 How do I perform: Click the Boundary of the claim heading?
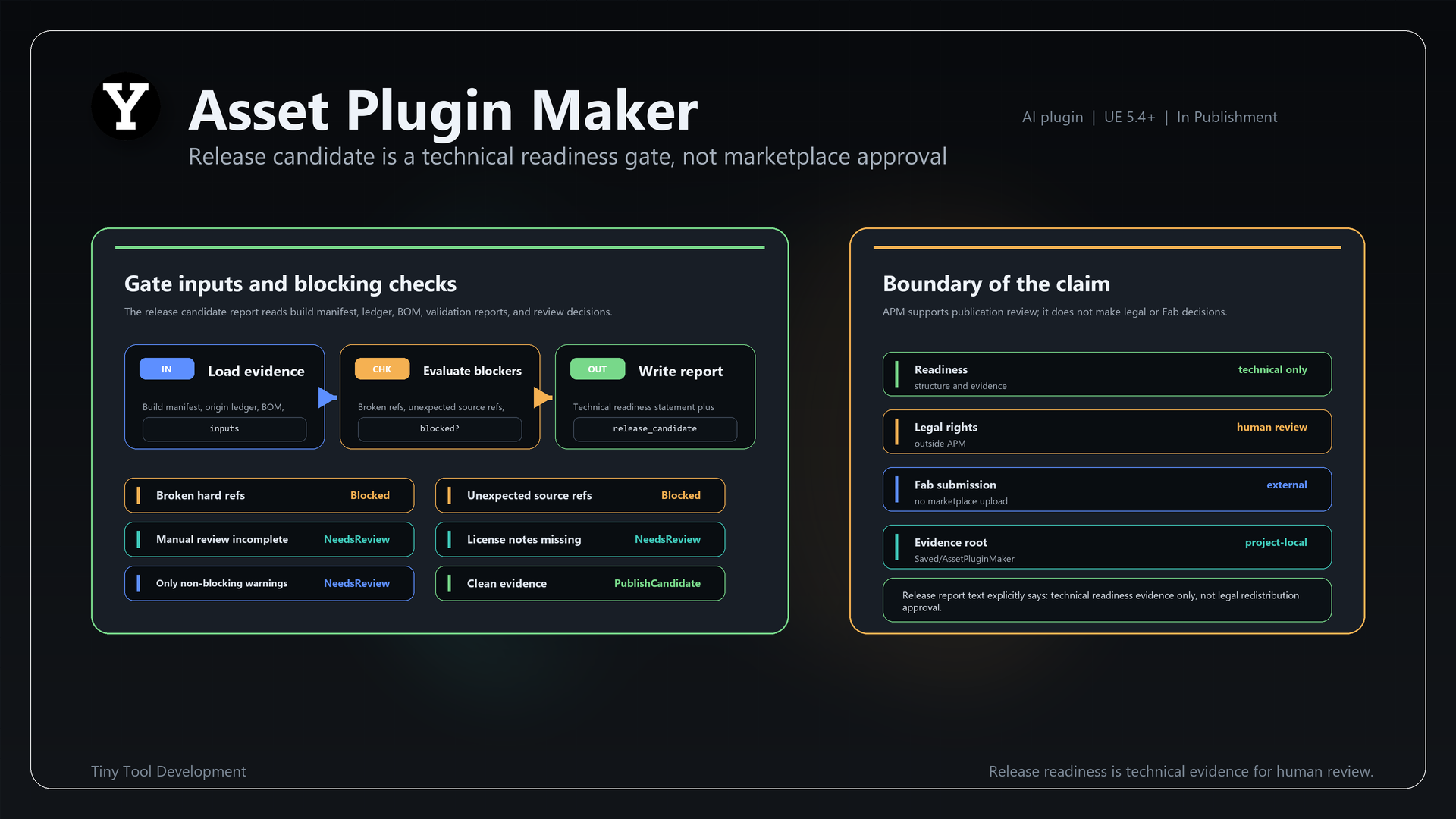point(996,284)
